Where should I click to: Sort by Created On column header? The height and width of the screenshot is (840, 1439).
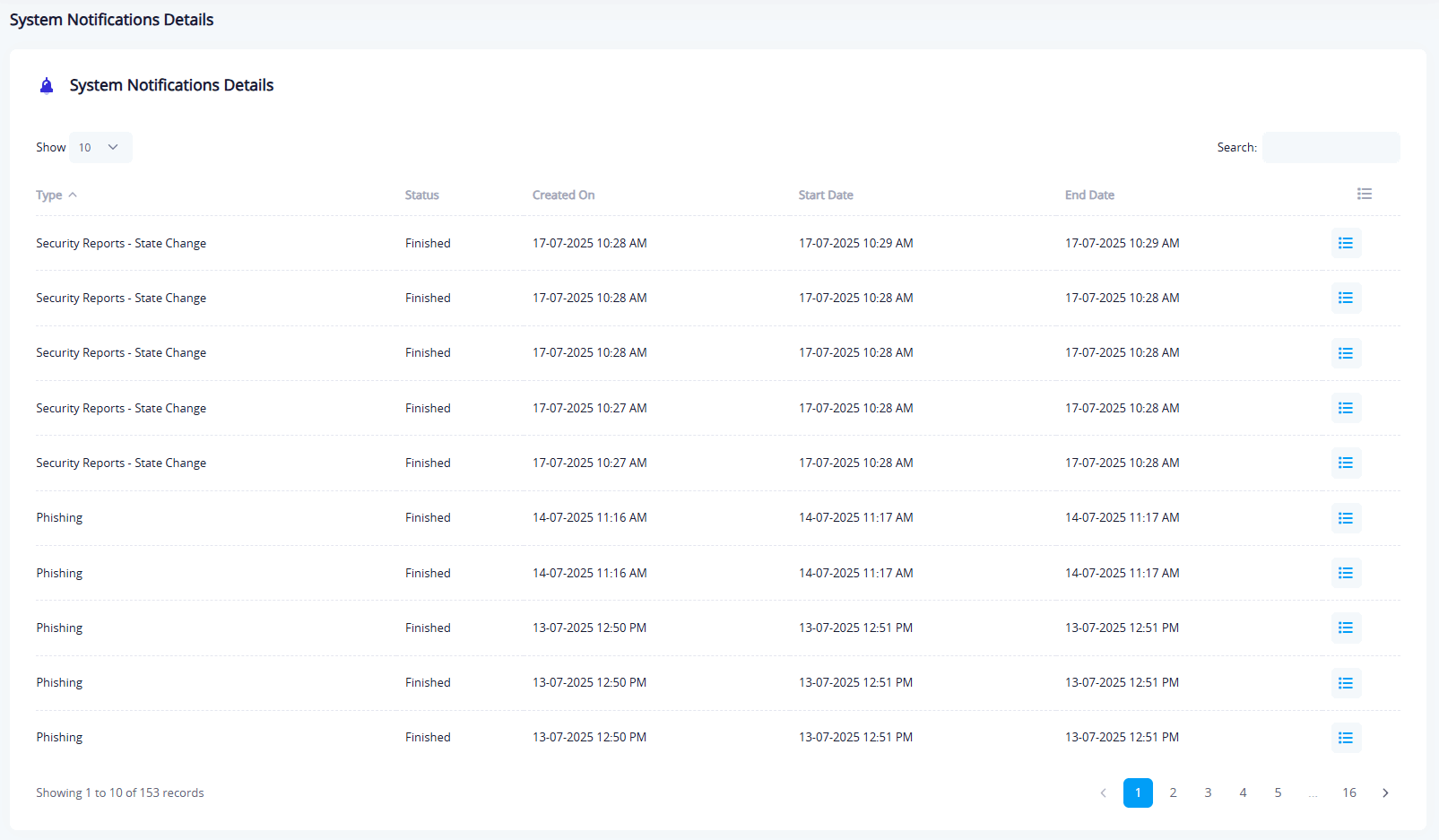pyautogui.click(x=563, y=195)
